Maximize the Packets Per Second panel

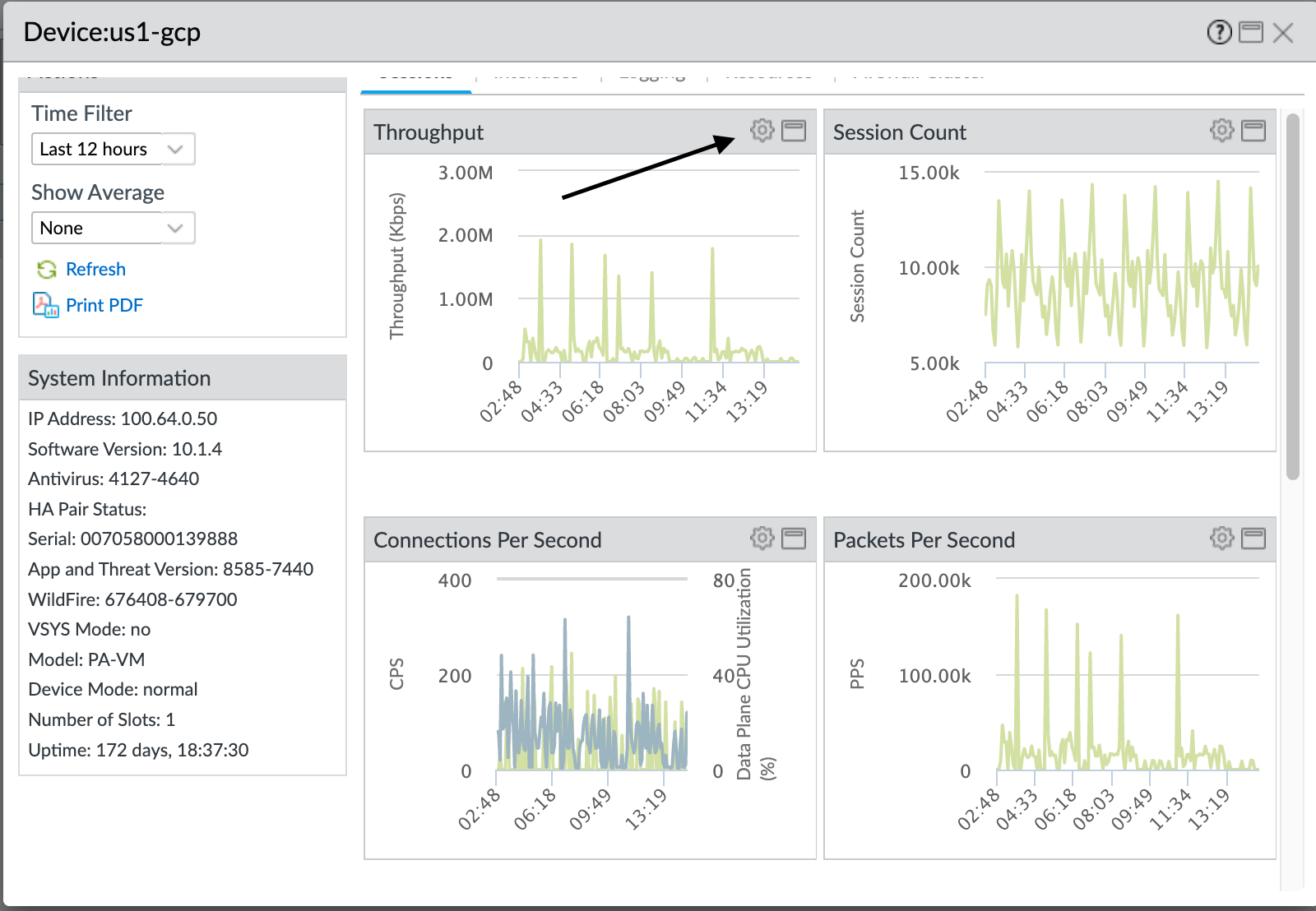coord(1253,539)
